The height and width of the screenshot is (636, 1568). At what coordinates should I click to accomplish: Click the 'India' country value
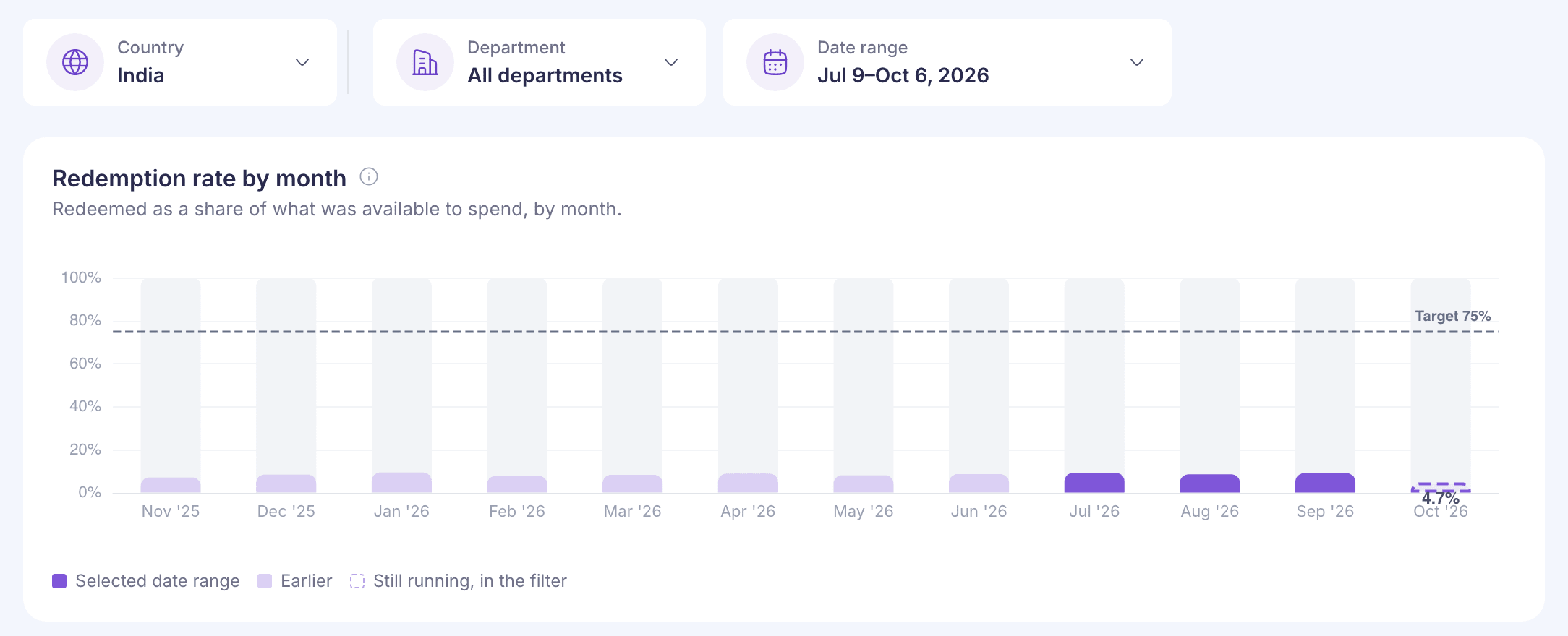pyautogui.click(x=141, y=75)
